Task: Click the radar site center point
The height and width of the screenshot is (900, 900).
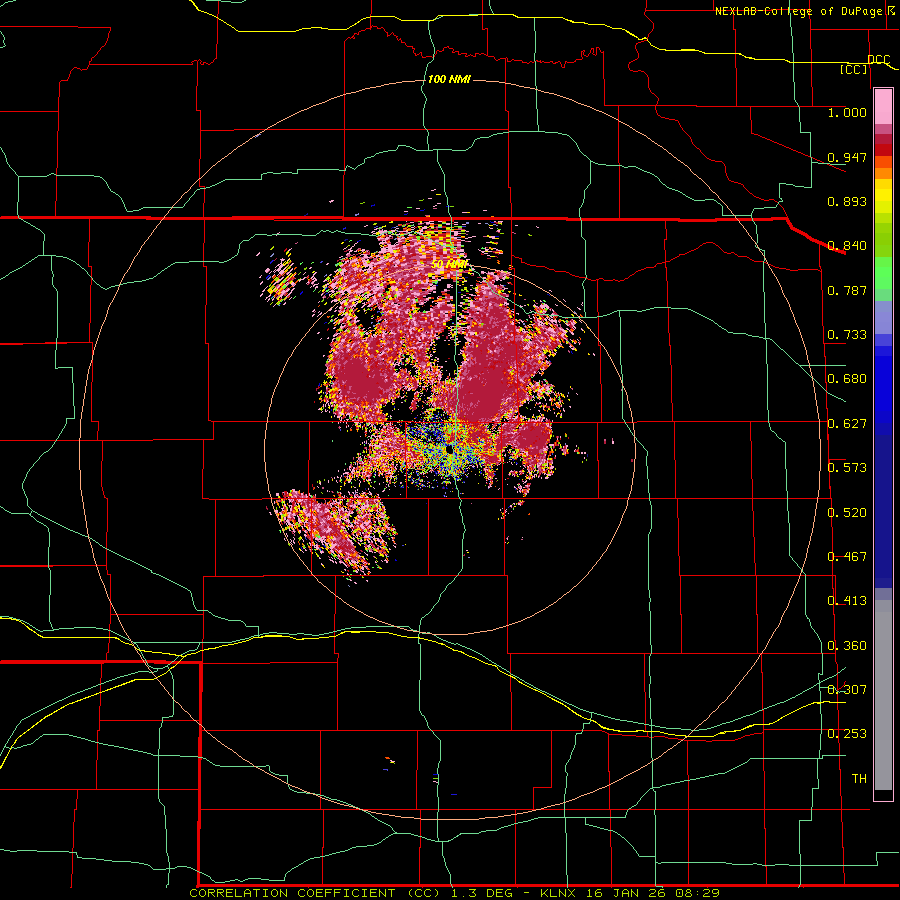Action: 450,450
